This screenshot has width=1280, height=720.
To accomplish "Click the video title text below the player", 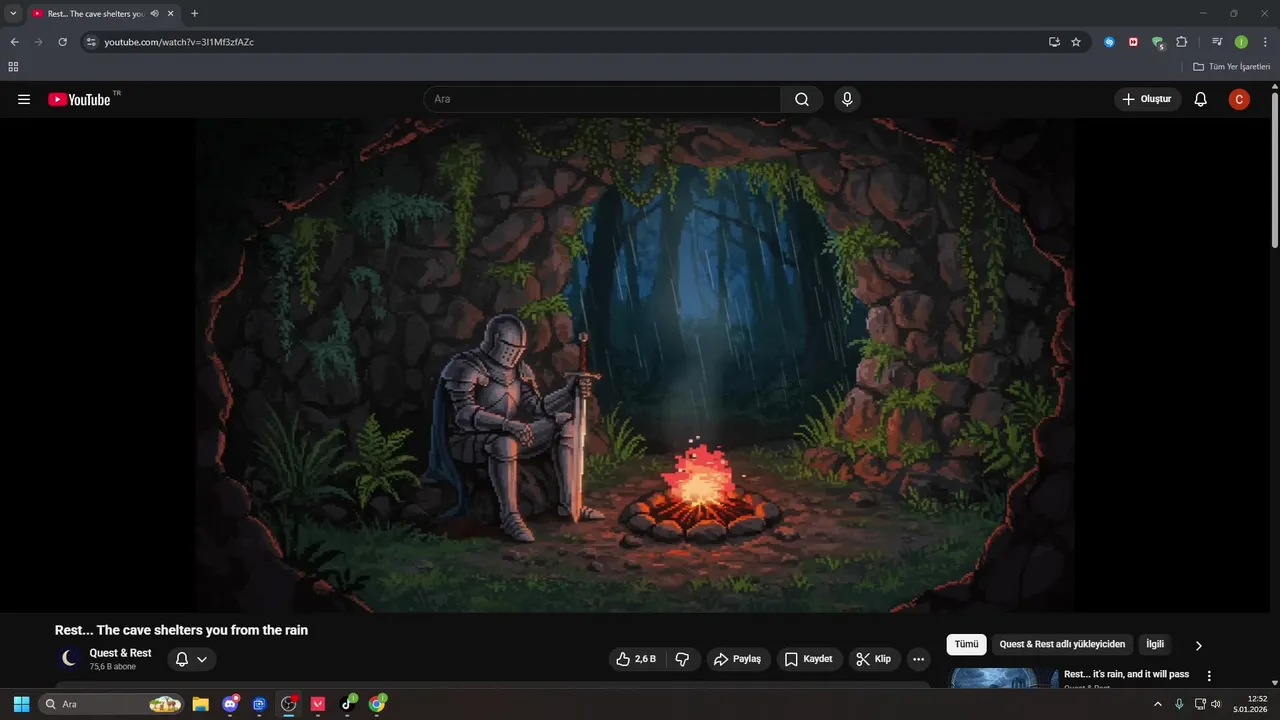I will pyautogui.click(x=181, y=630).
